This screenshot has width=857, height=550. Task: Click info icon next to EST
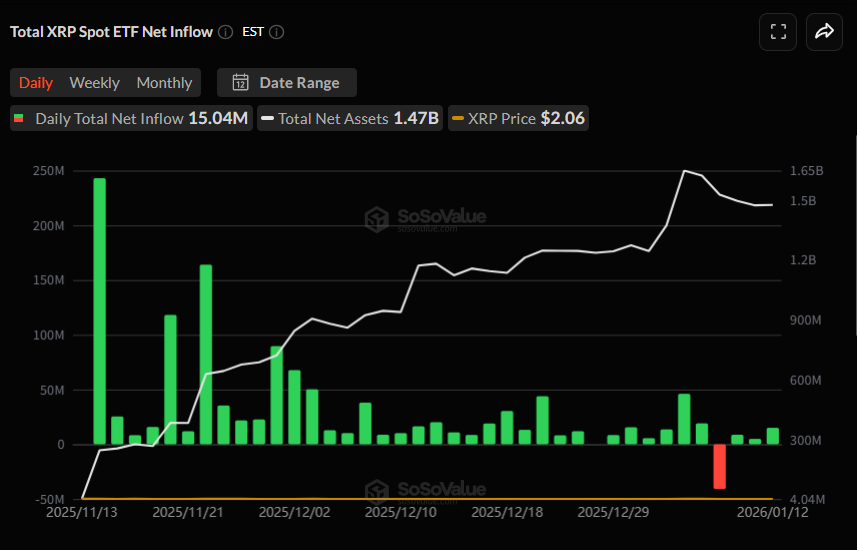pyautogui.click(x=277, y=32)
